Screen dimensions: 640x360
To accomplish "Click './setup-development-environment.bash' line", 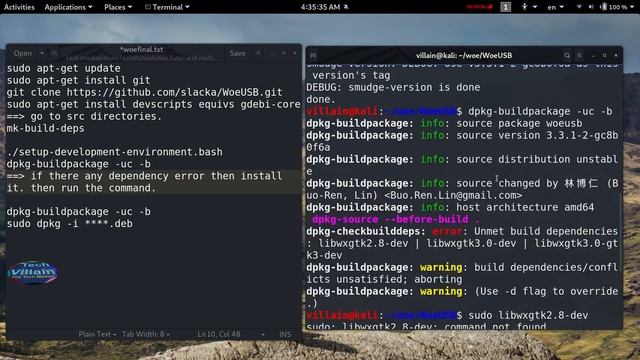I will tap(115, 152).
